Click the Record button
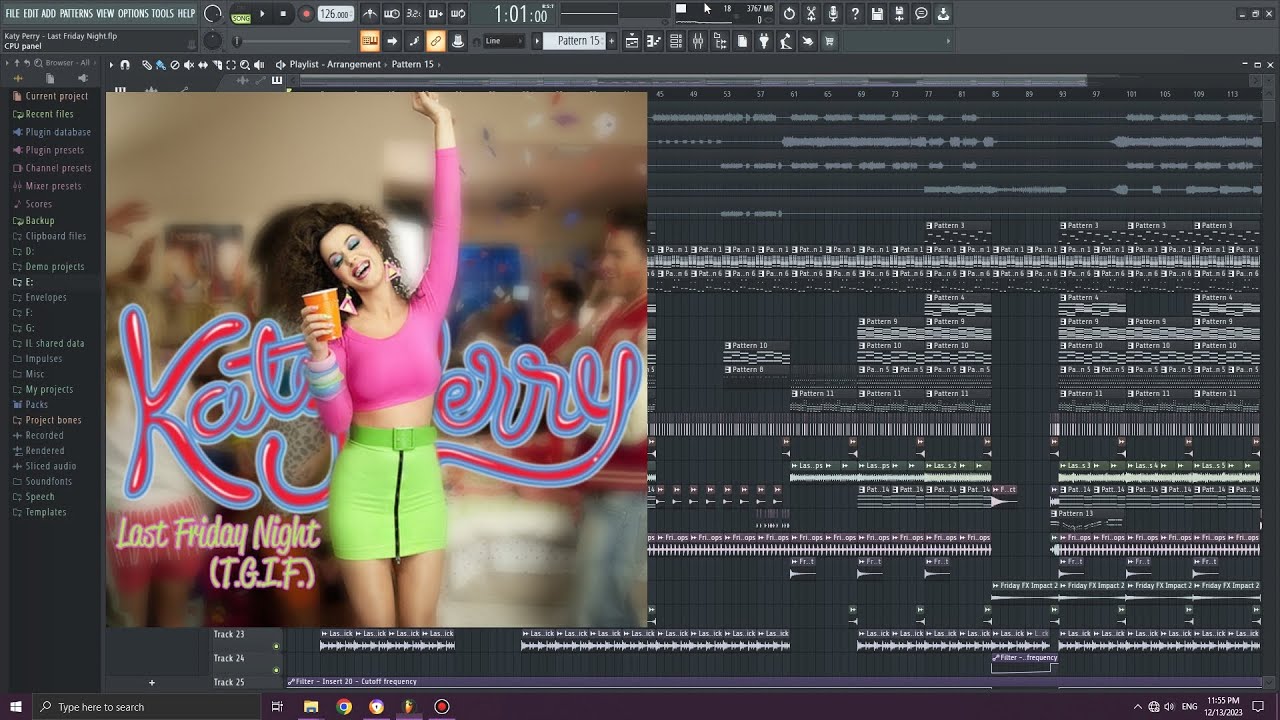Viewport: 1280px width, 720px height. click(x=306, y=14)
